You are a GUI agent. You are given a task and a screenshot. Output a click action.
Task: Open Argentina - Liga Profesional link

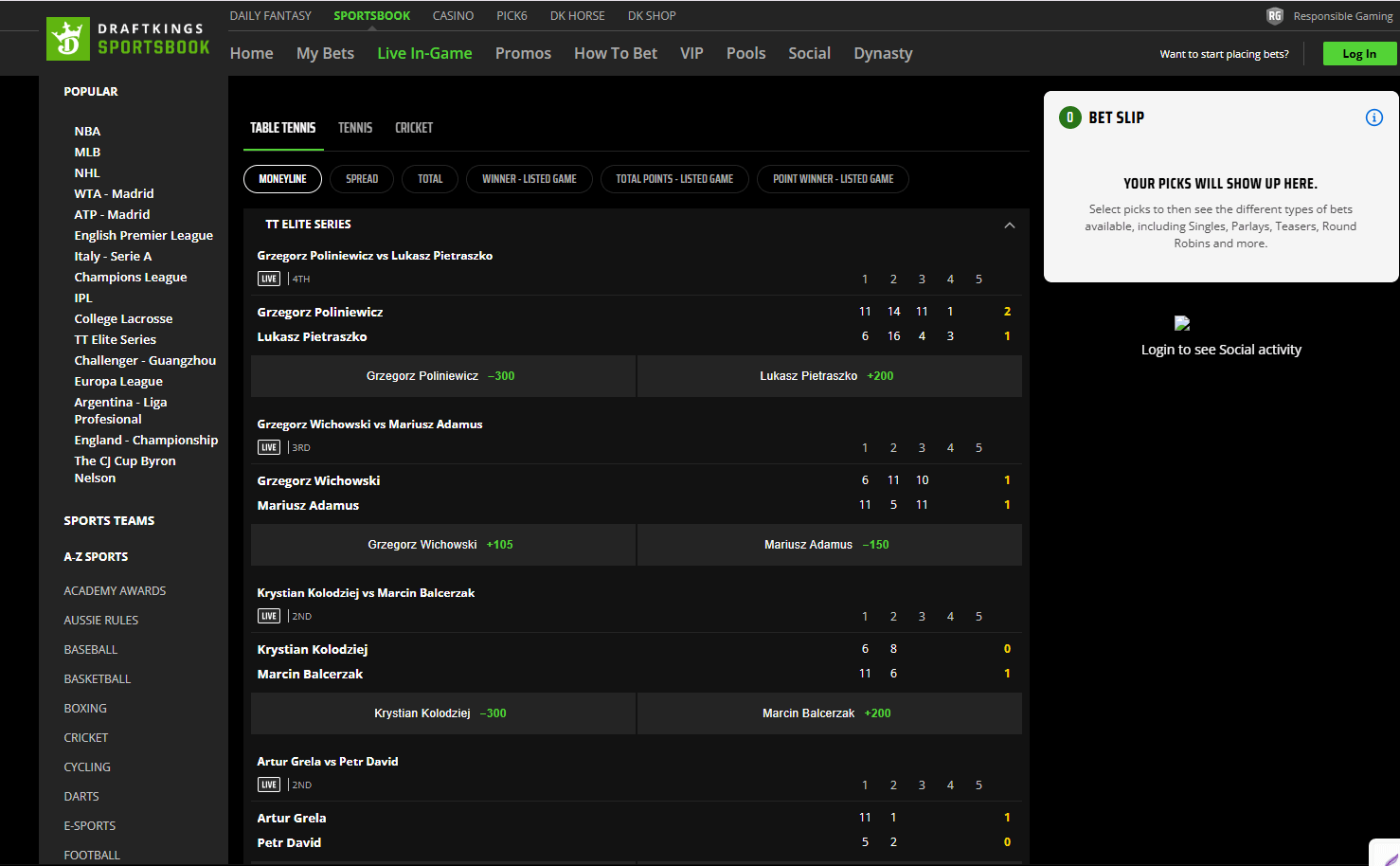coord(121,411)
